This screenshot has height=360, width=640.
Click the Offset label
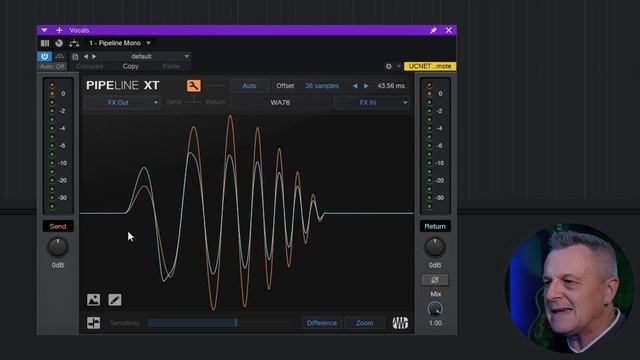pos(285,86)
